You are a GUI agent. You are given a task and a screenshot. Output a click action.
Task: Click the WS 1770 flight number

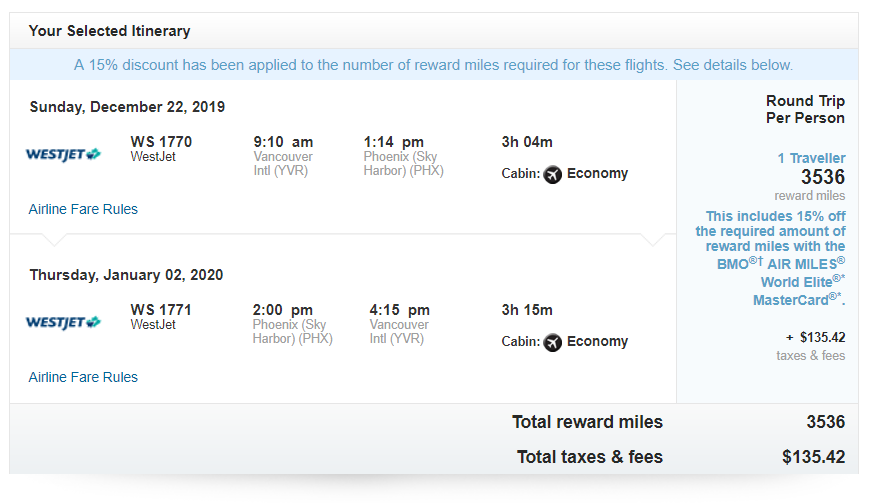(161, 142)
